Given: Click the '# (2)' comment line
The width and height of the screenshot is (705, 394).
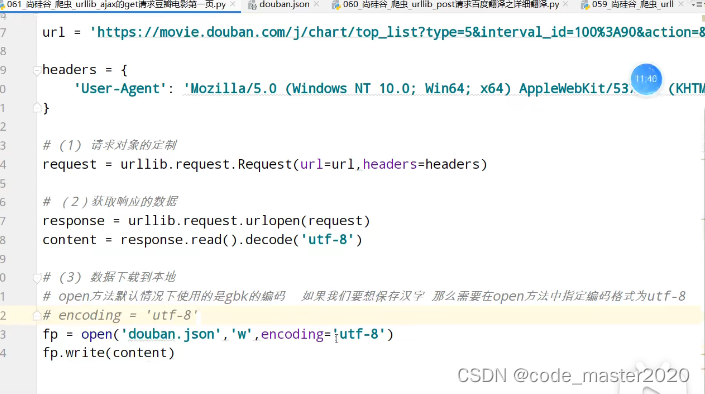Looking at the screenshot, I should pos(110,201).
